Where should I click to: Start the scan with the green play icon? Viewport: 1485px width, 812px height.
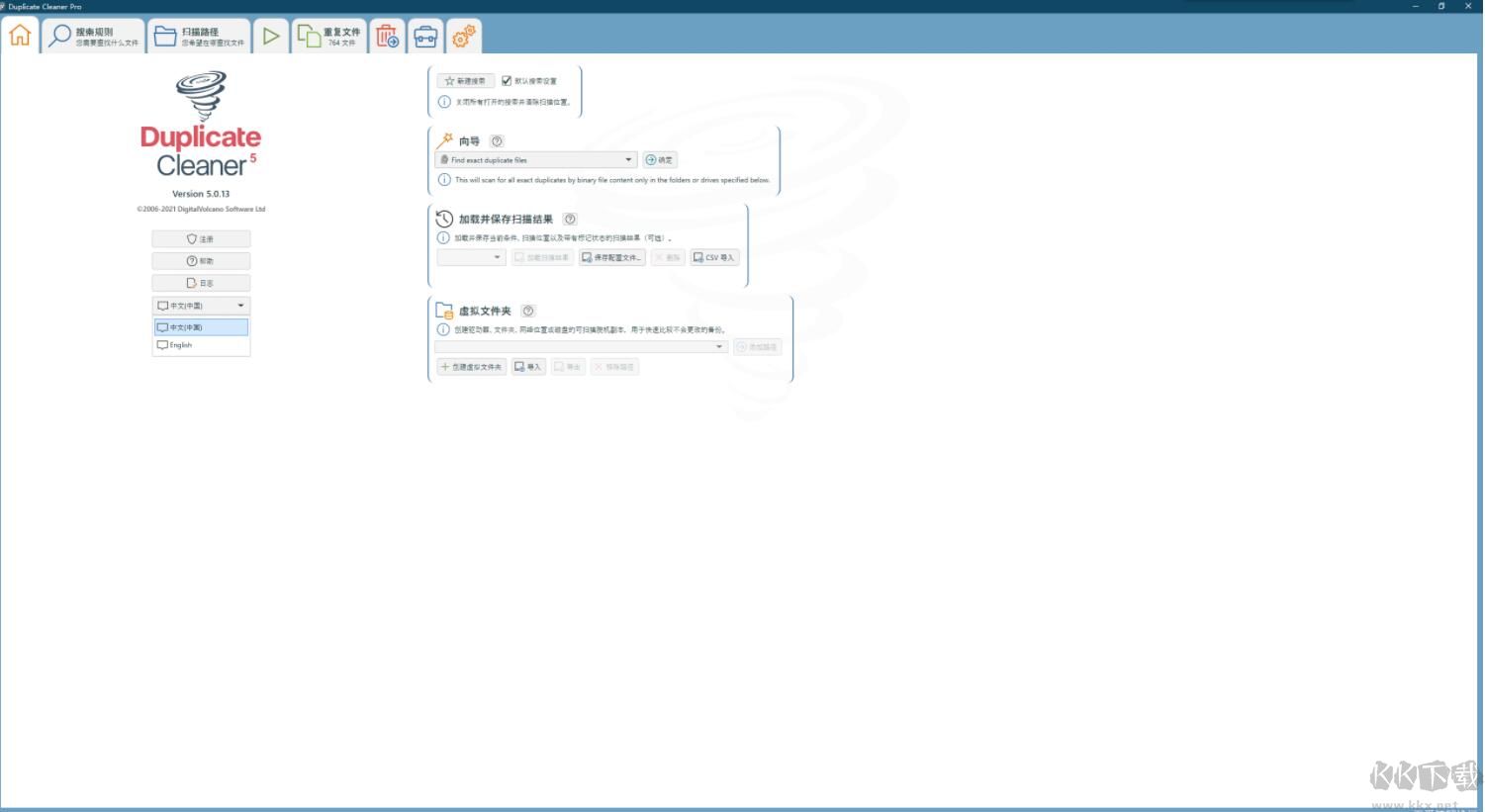271,35
